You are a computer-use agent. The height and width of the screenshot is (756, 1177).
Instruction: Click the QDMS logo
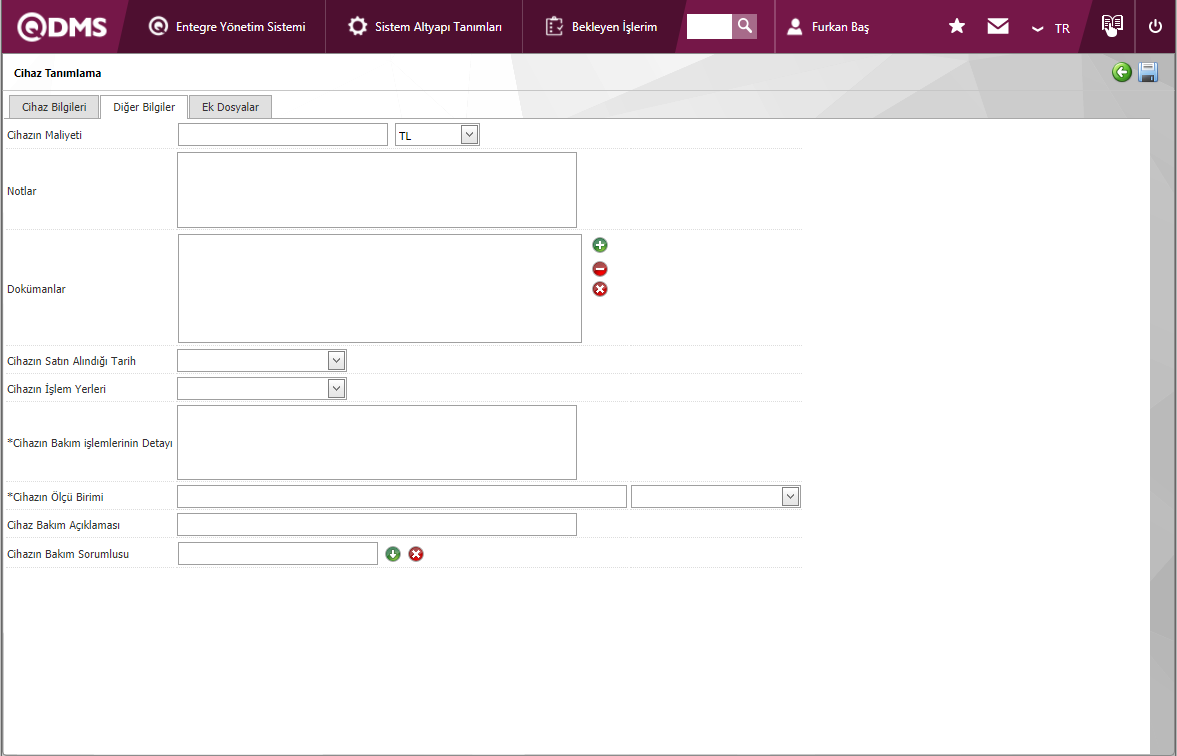tap(62, 27)
